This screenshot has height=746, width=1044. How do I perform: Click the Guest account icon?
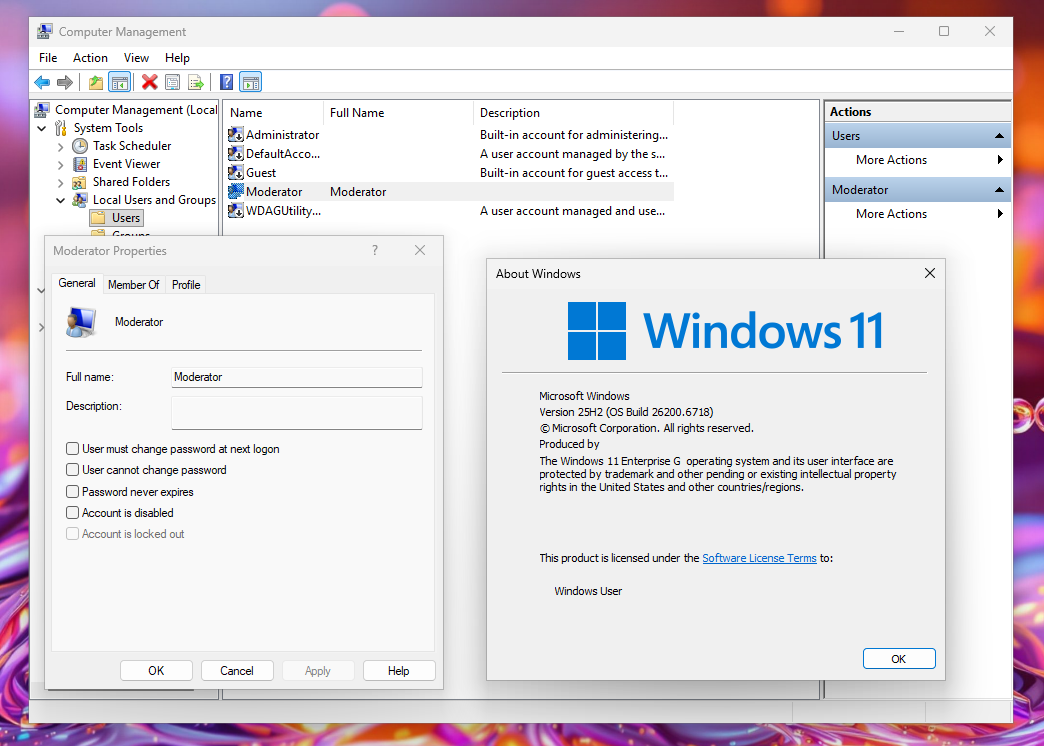pos(236,173)
